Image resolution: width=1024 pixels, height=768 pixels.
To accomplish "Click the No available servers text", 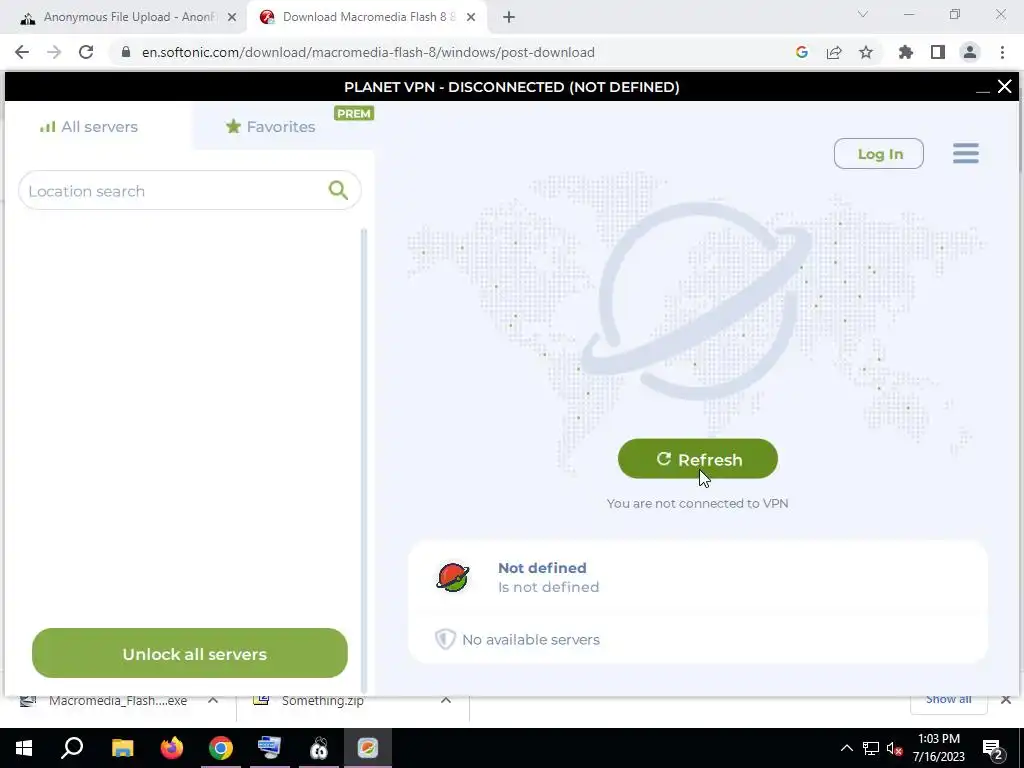I will point(531,639).
